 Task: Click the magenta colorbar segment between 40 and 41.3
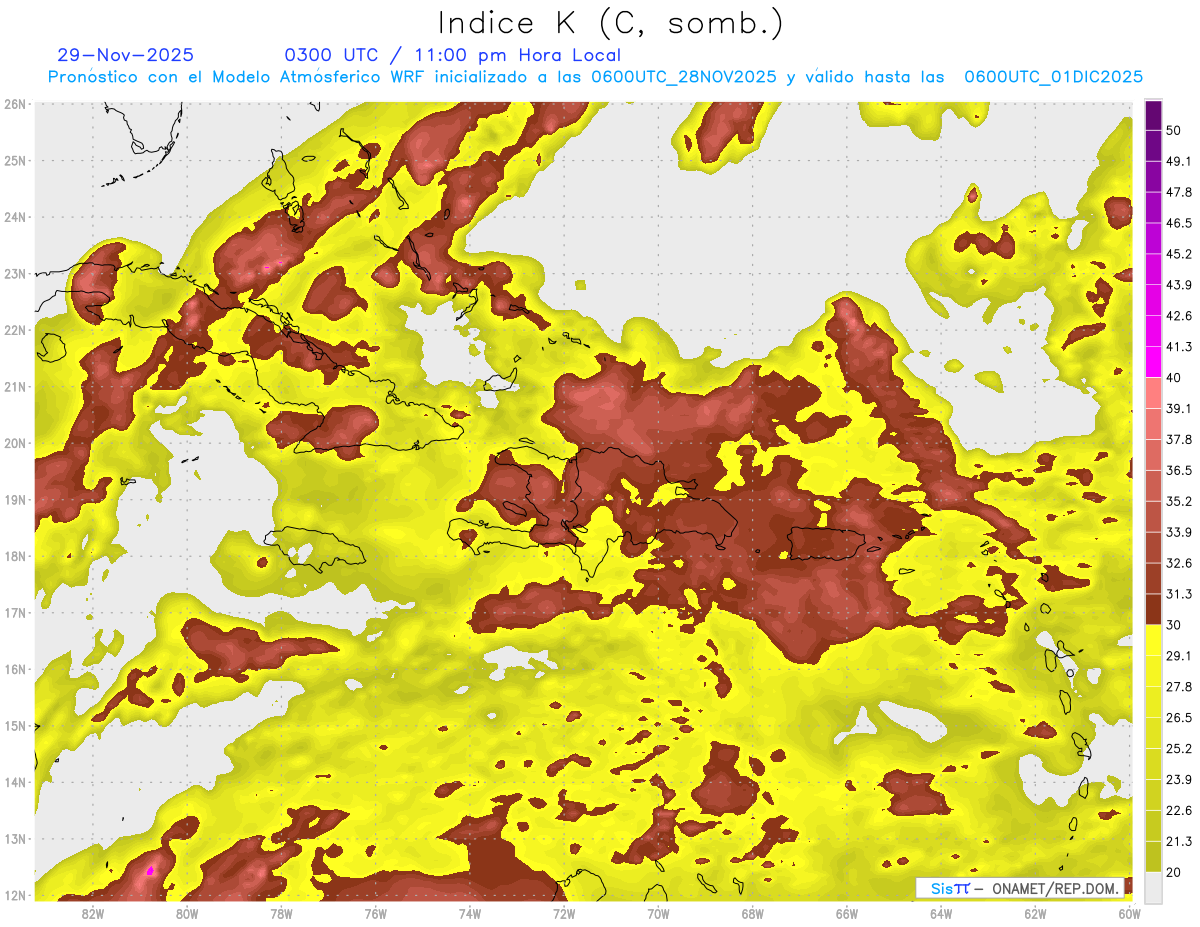pyautogui.click(x=1154, y=361)
